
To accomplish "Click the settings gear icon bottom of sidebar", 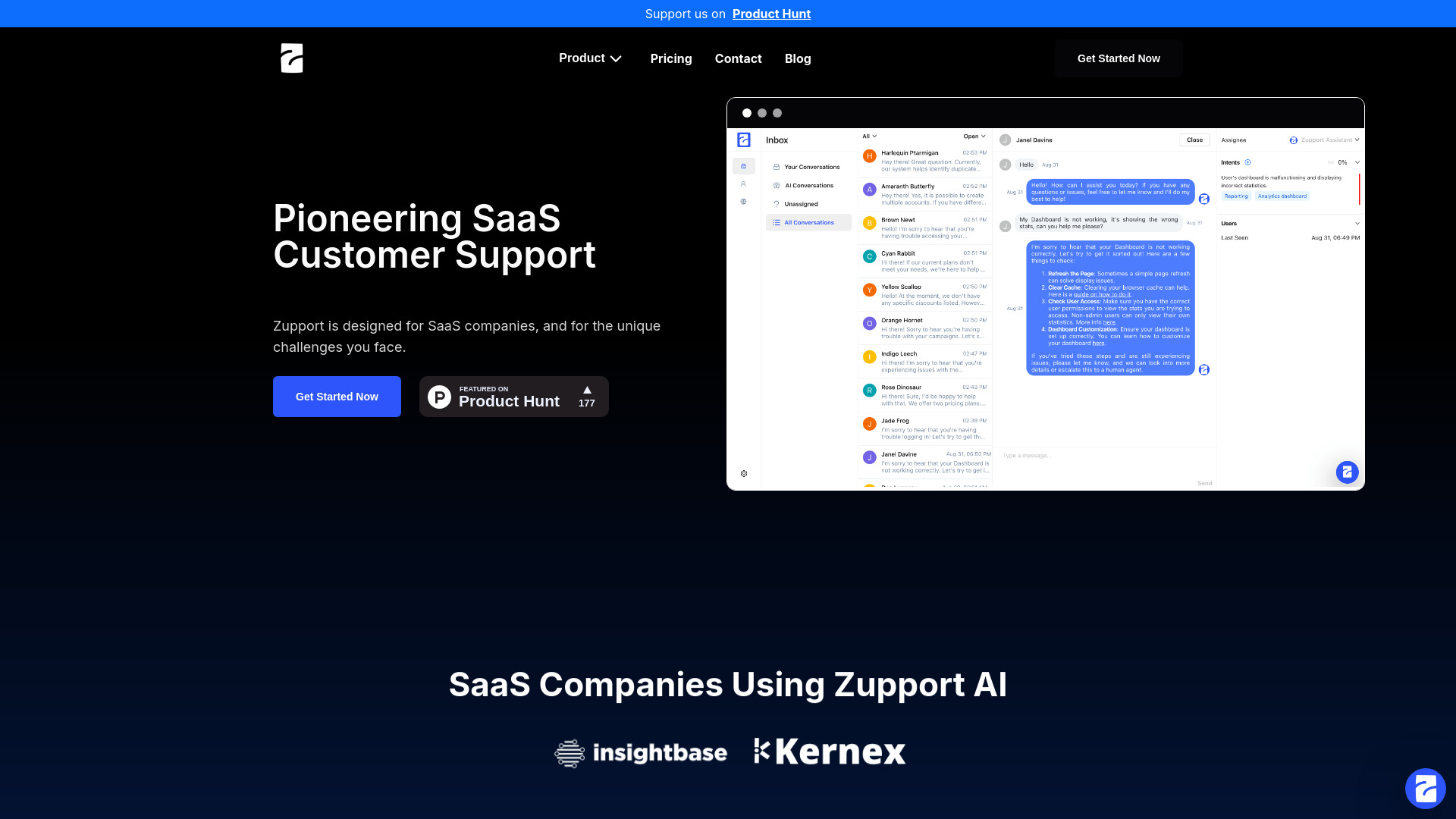I will (744, 474).
